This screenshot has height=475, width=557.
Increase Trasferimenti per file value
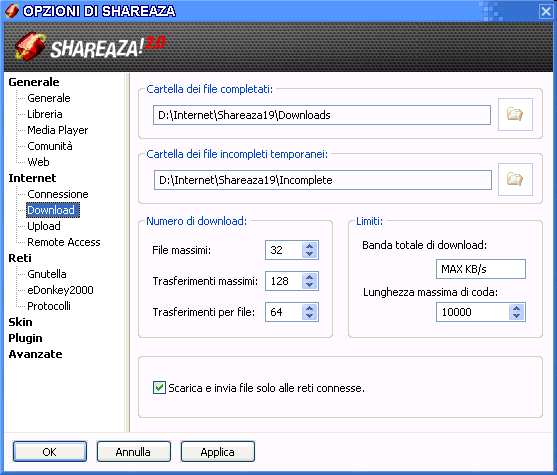pos(309,308)
